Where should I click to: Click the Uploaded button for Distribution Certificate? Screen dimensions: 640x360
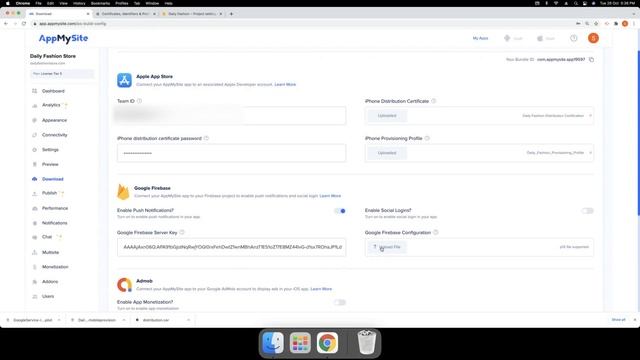[387, 116]
